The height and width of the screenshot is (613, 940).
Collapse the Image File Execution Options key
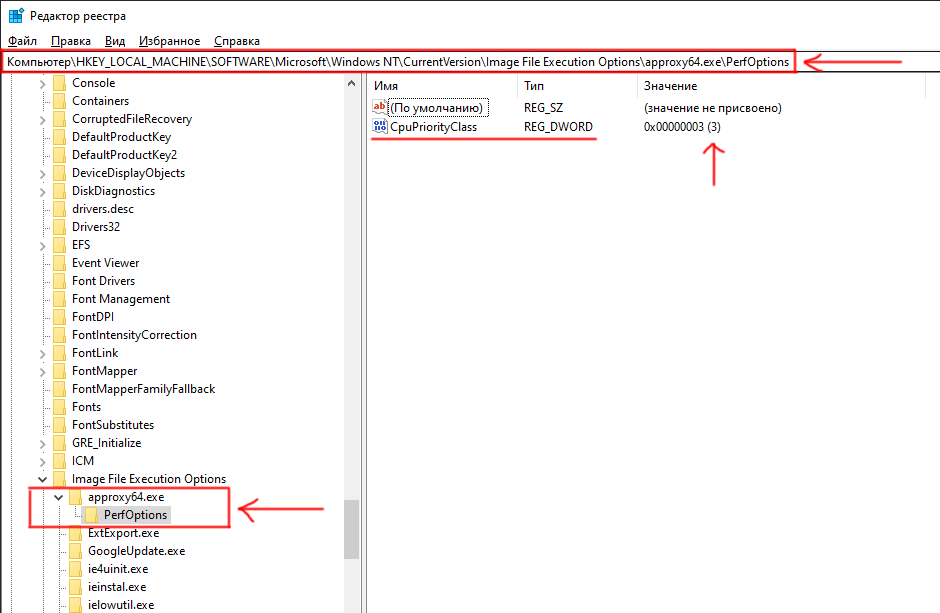tap(43, 479)
